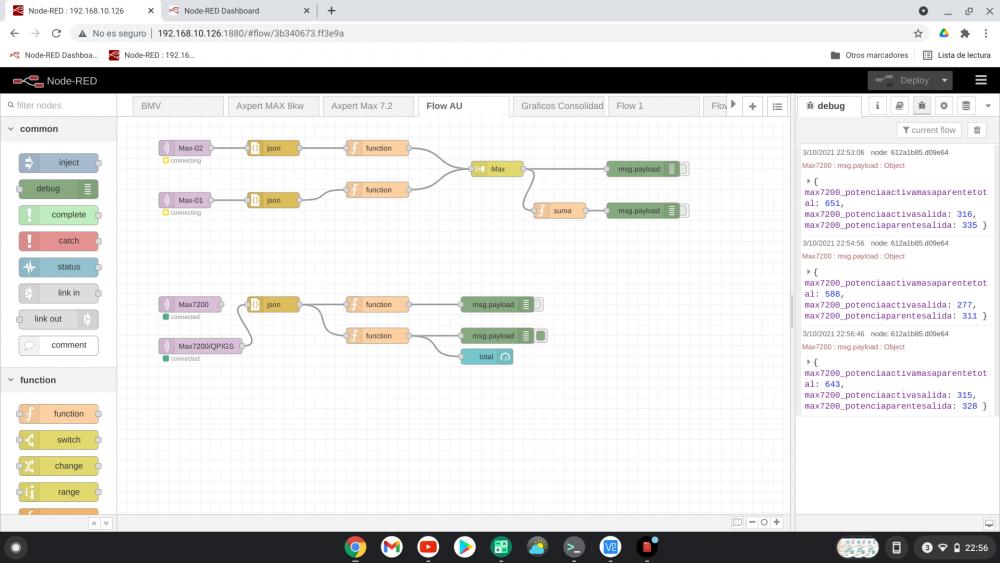Open the info sidebar tab icon
The height and width of the screenshot is (563, 1000).
[x=878, y=106]
